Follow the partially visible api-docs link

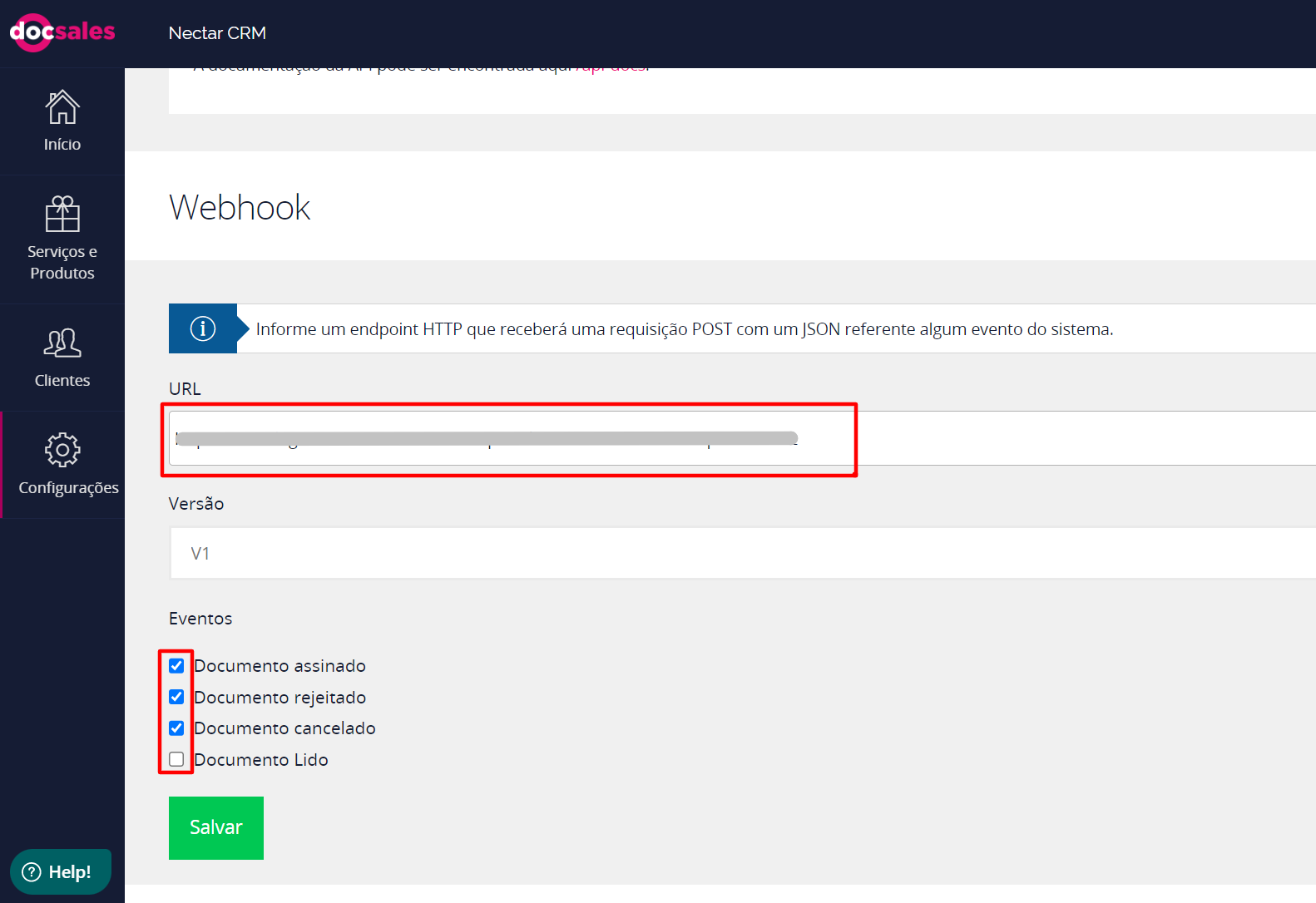pos(611,68)
